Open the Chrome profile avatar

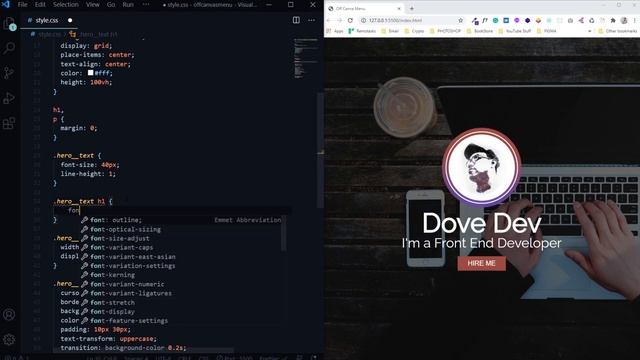pyautogui.click(x=624, y=20)
